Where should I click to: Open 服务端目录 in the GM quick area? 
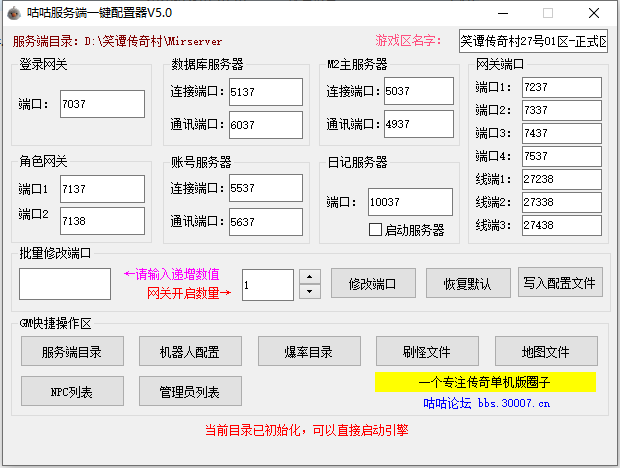point(72,351)
